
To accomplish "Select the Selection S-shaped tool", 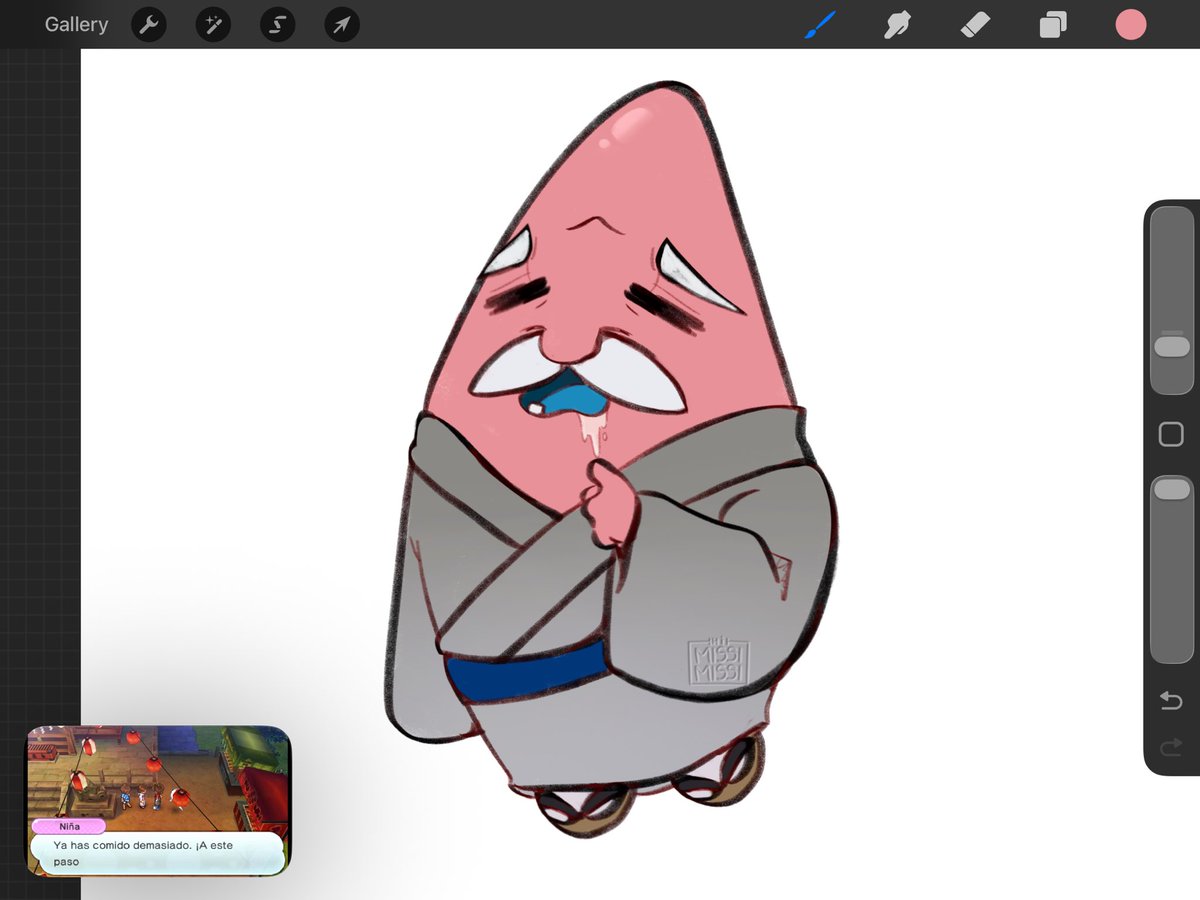I will coord(278,25).
